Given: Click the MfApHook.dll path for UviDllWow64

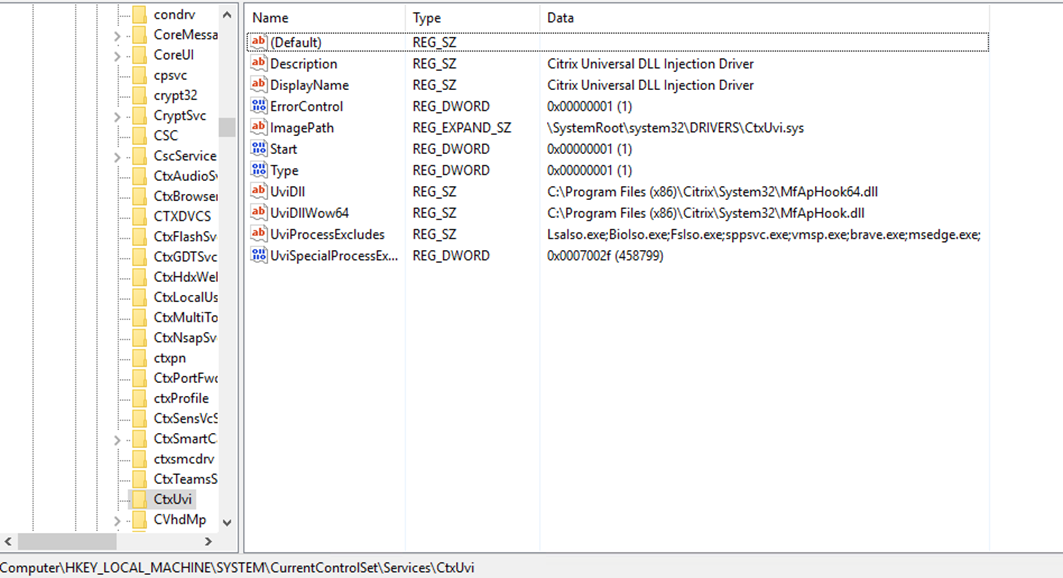Looking at the screenshot, I should pos(706,213).
